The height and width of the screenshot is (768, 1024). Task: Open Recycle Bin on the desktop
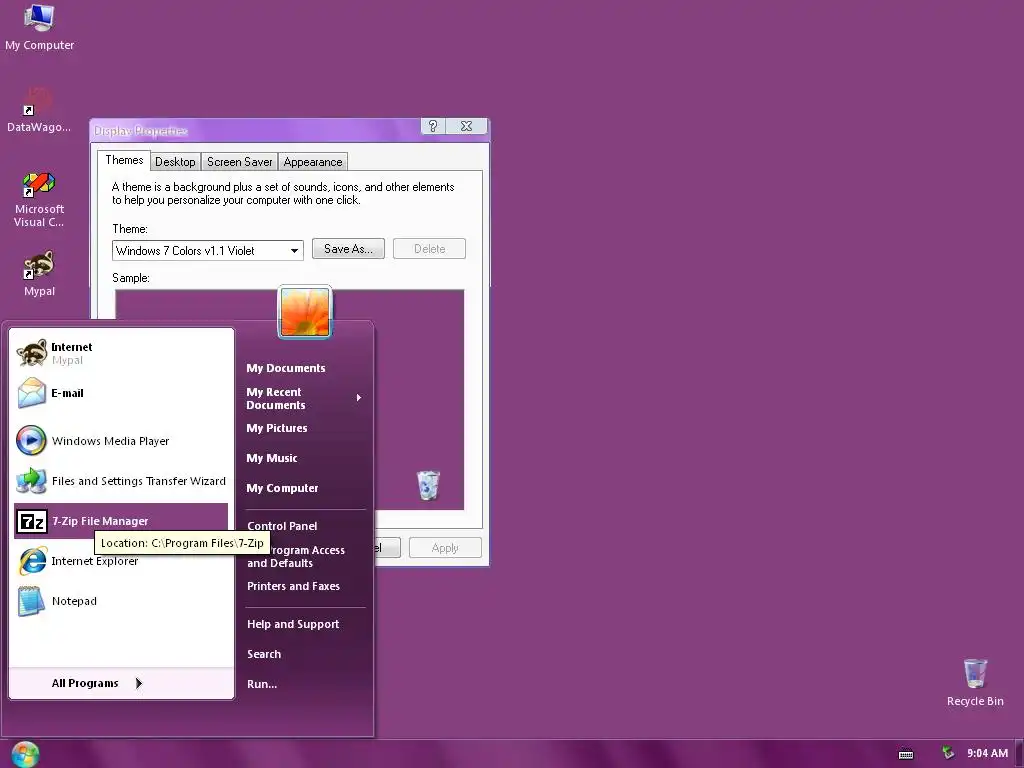(x=975, y=682)
